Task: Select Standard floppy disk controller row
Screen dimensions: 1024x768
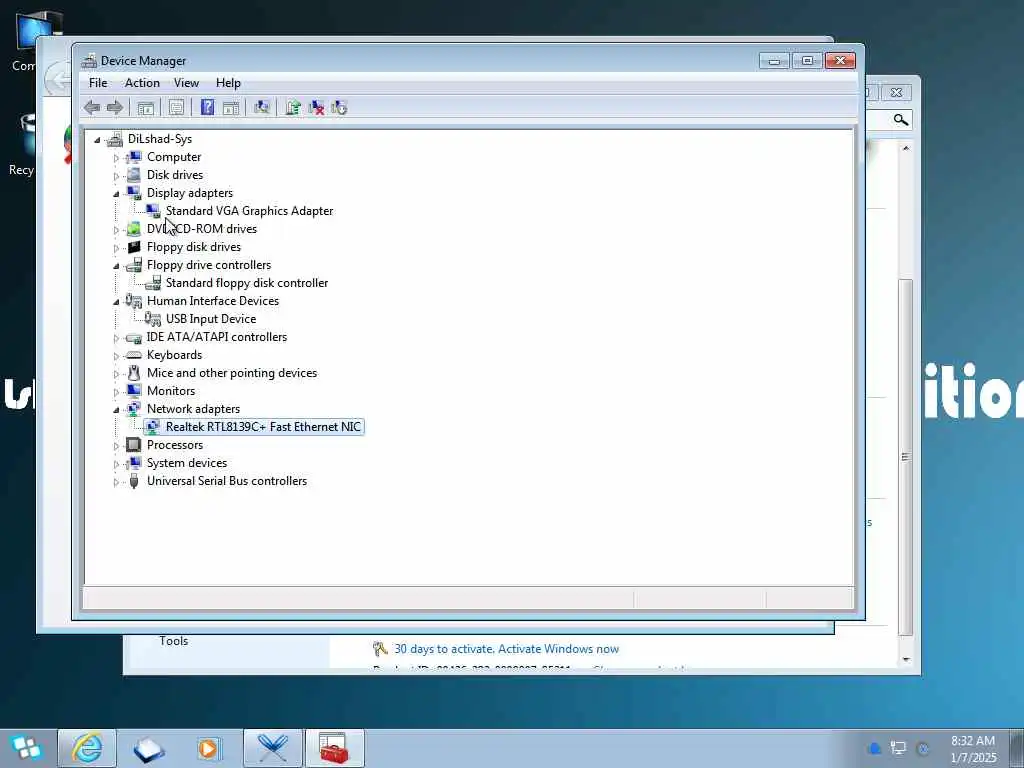Action: pos(247,283)
